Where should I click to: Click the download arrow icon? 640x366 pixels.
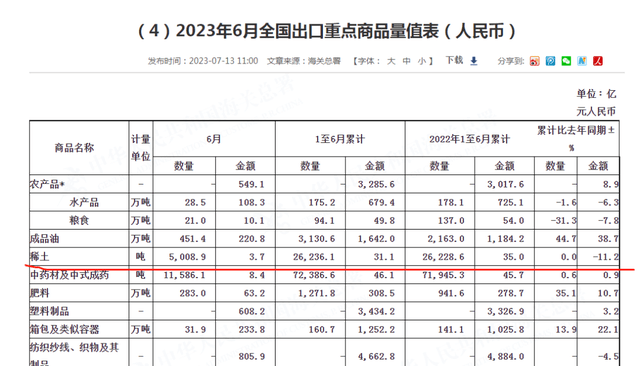point(474,61)
